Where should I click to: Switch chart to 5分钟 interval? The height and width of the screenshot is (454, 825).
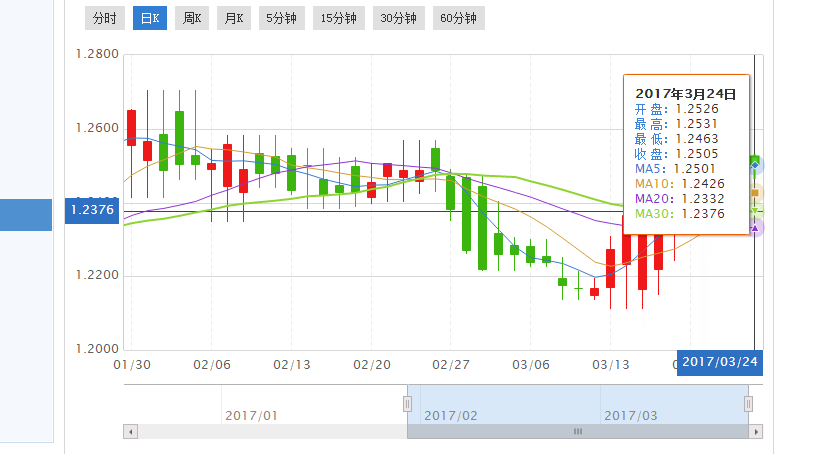click(x=280, y=18)
